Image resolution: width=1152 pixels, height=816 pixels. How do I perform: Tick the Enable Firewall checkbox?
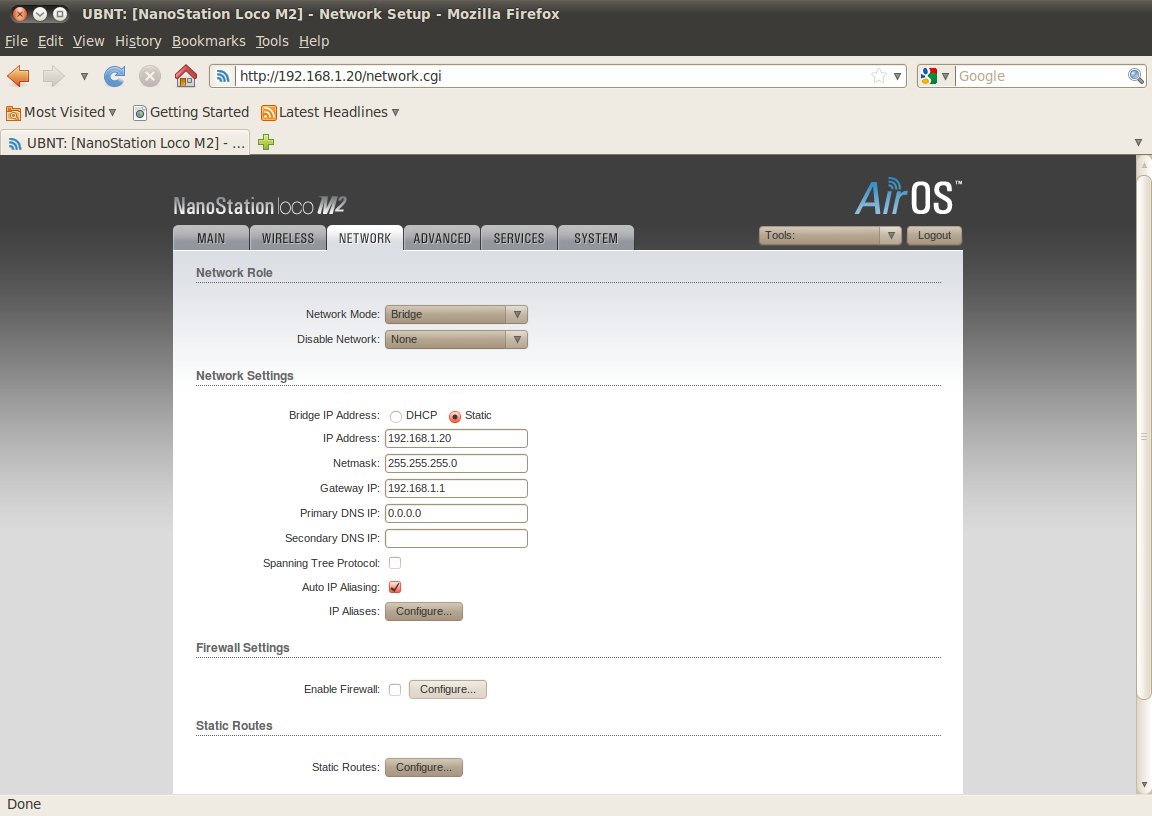point(395,689)
